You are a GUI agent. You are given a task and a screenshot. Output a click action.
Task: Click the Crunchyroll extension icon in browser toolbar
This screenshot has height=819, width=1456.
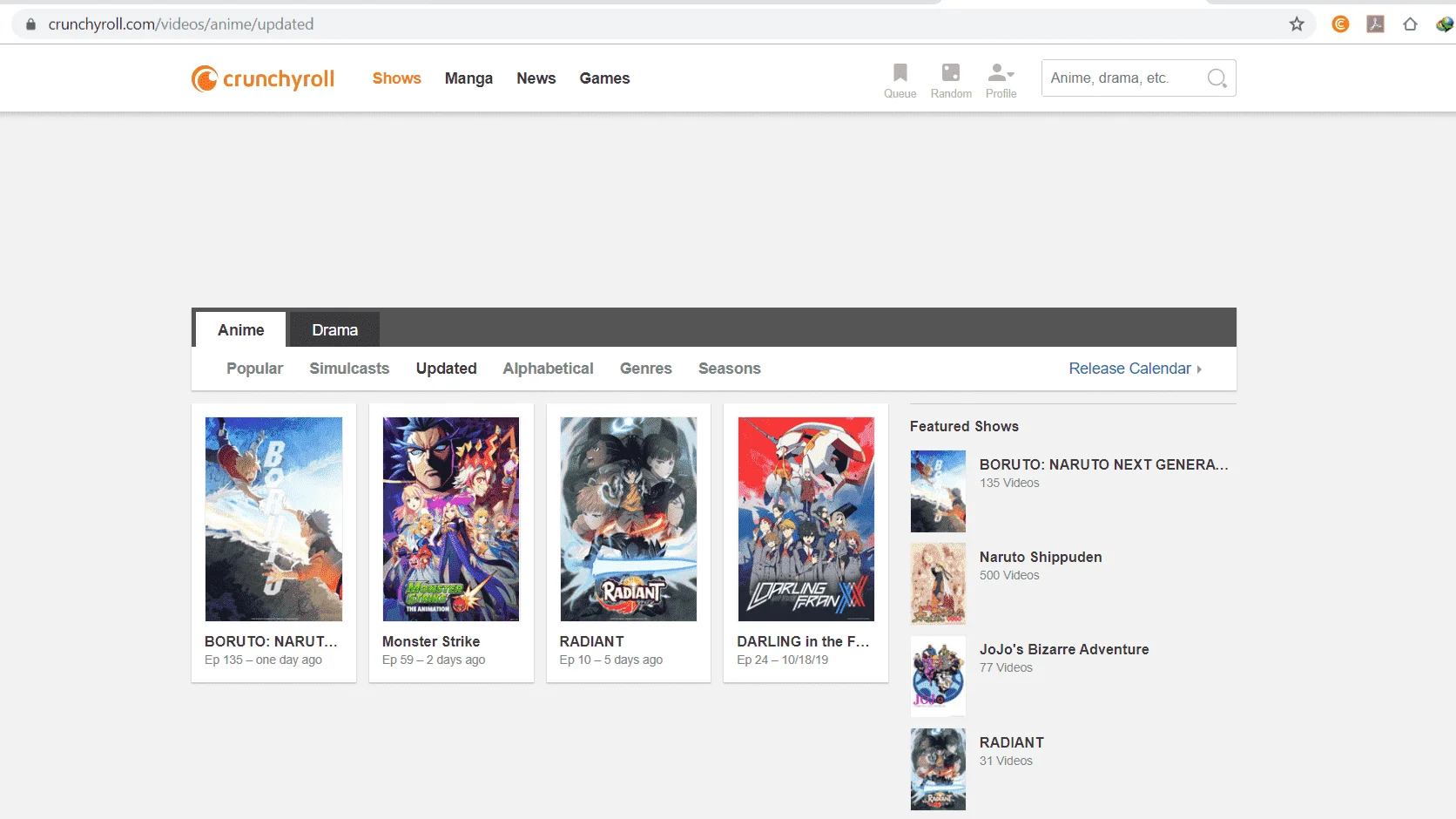click(1340, 24)
